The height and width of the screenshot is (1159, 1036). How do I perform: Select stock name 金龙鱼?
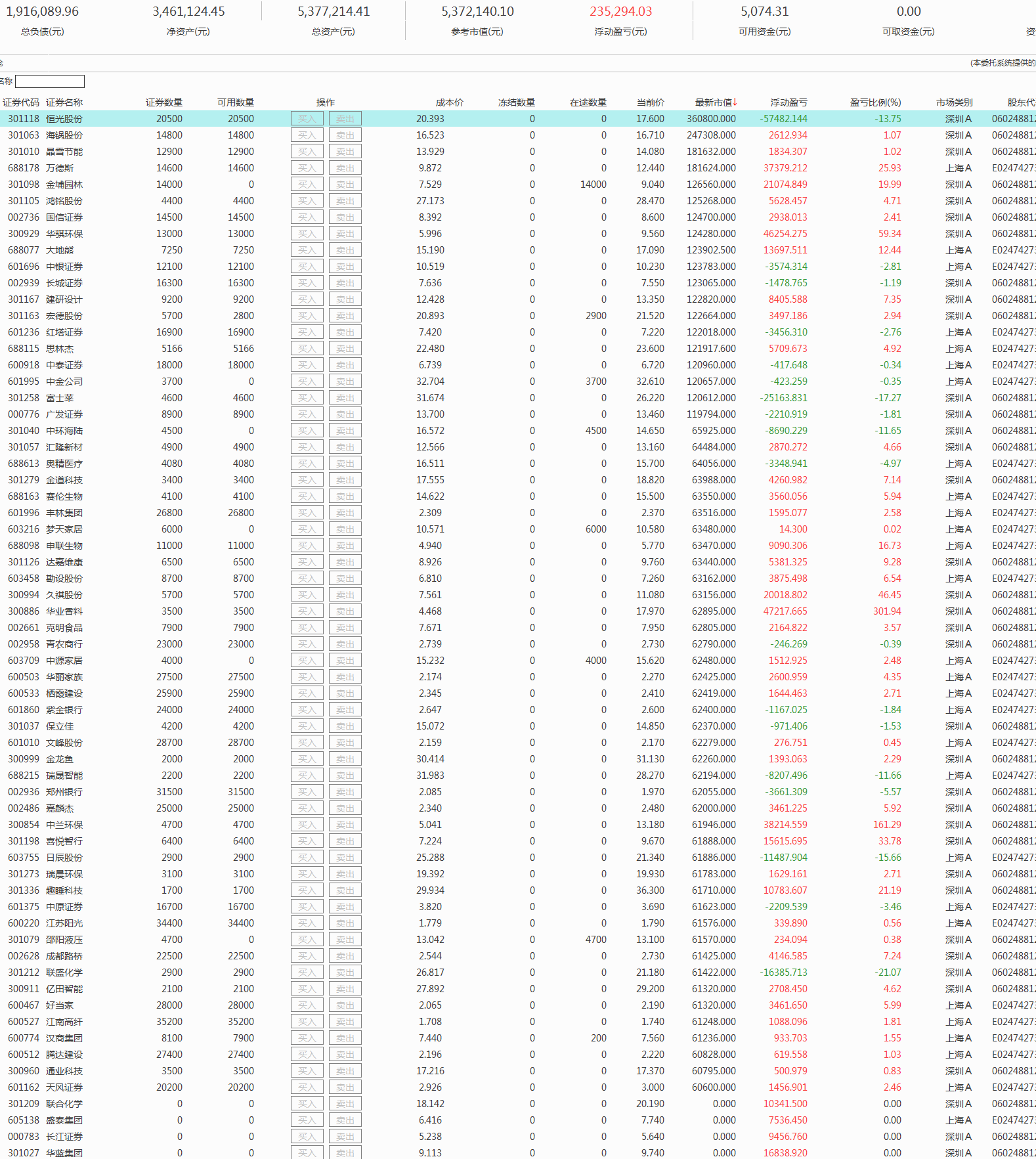point(60,759)
